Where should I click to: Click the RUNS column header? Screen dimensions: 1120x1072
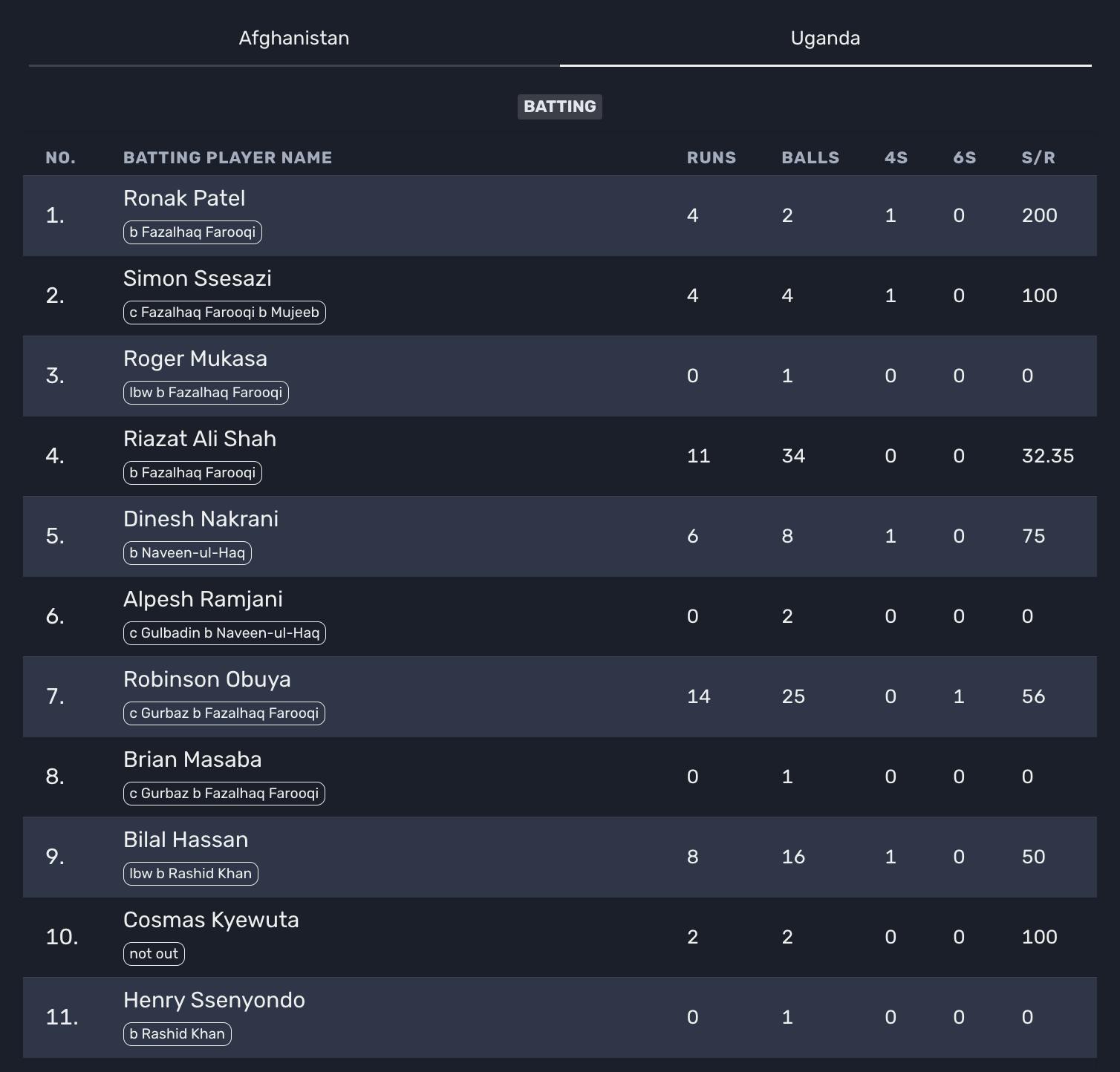[x=711, y=157]
